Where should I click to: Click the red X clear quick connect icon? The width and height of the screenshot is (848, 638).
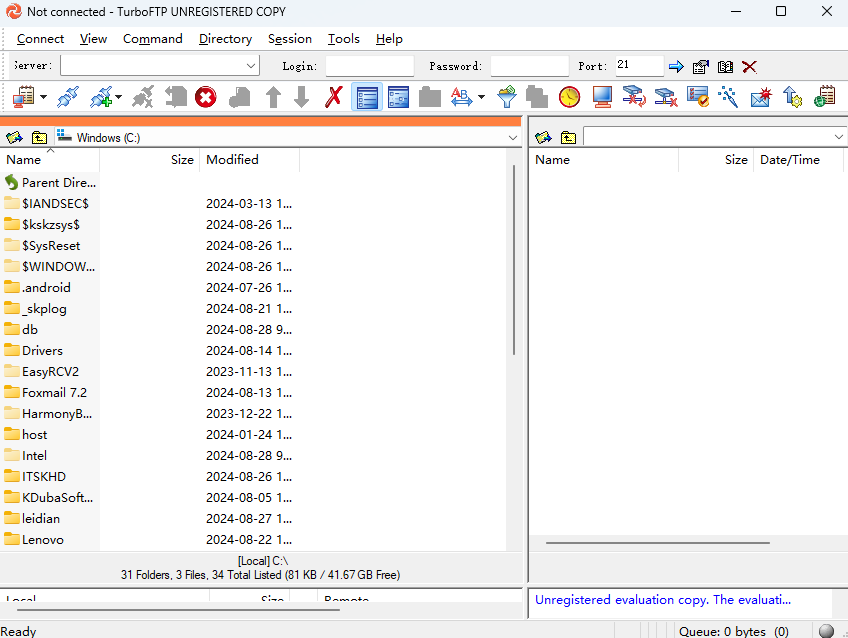[x=749, y=67]
